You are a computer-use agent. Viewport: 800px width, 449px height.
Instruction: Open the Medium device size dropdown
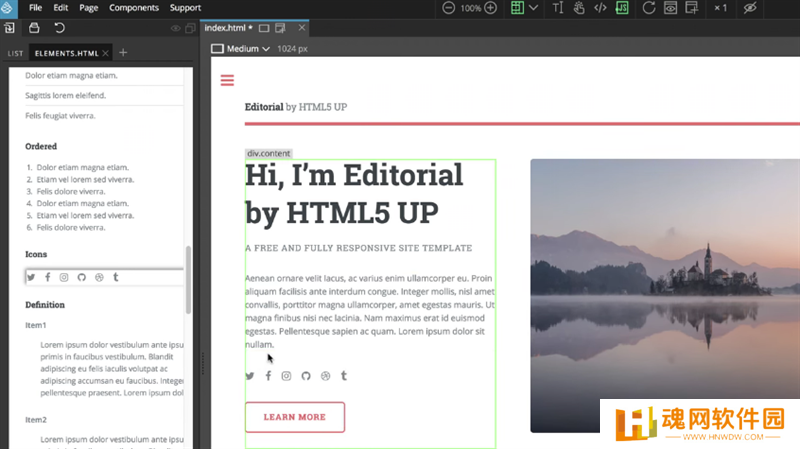click(248, 48)
